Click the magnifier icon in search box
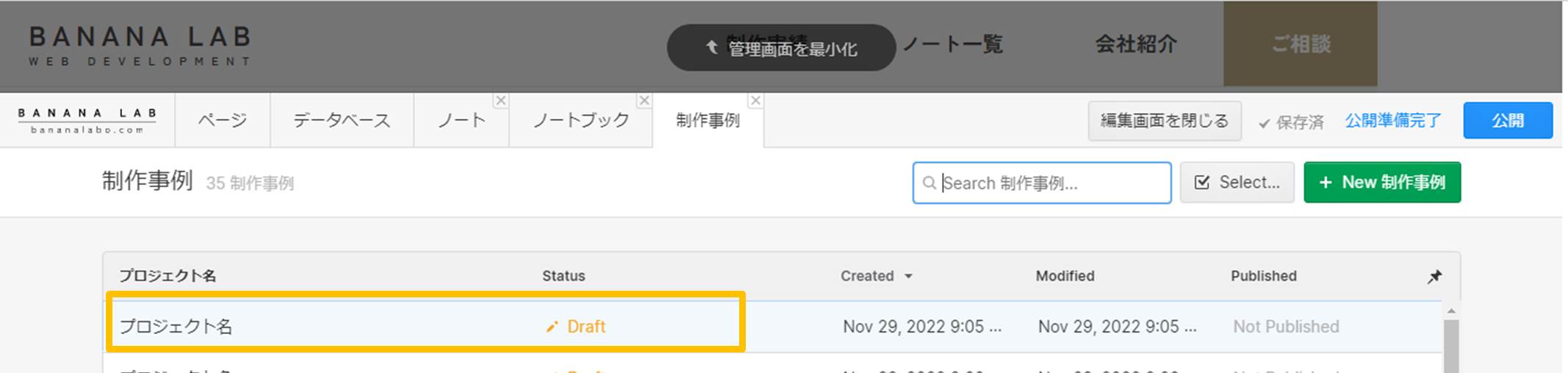This screenshot has height=373, width=1568. (929, 183)
